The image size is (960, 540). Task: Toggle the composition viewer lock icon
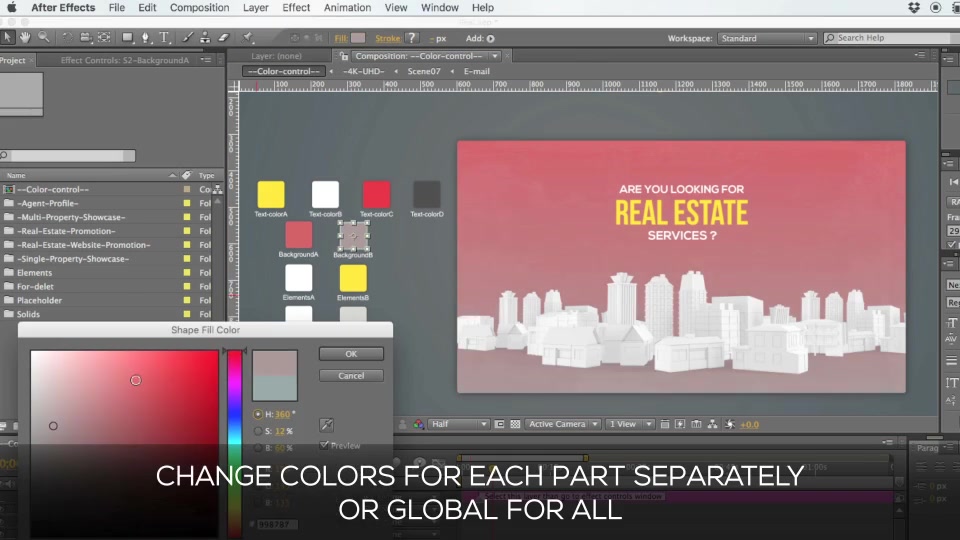(343, 56)
